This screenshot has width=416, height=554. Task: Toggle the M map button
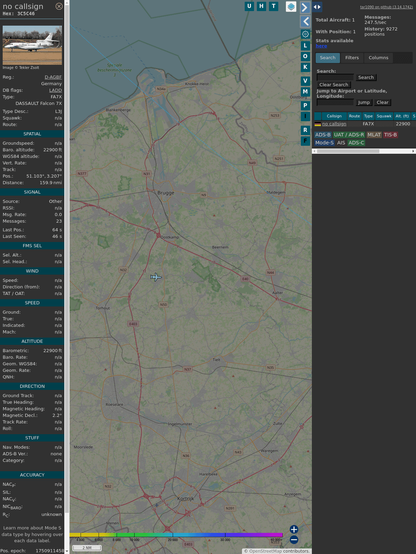click(x=305, y=92)
